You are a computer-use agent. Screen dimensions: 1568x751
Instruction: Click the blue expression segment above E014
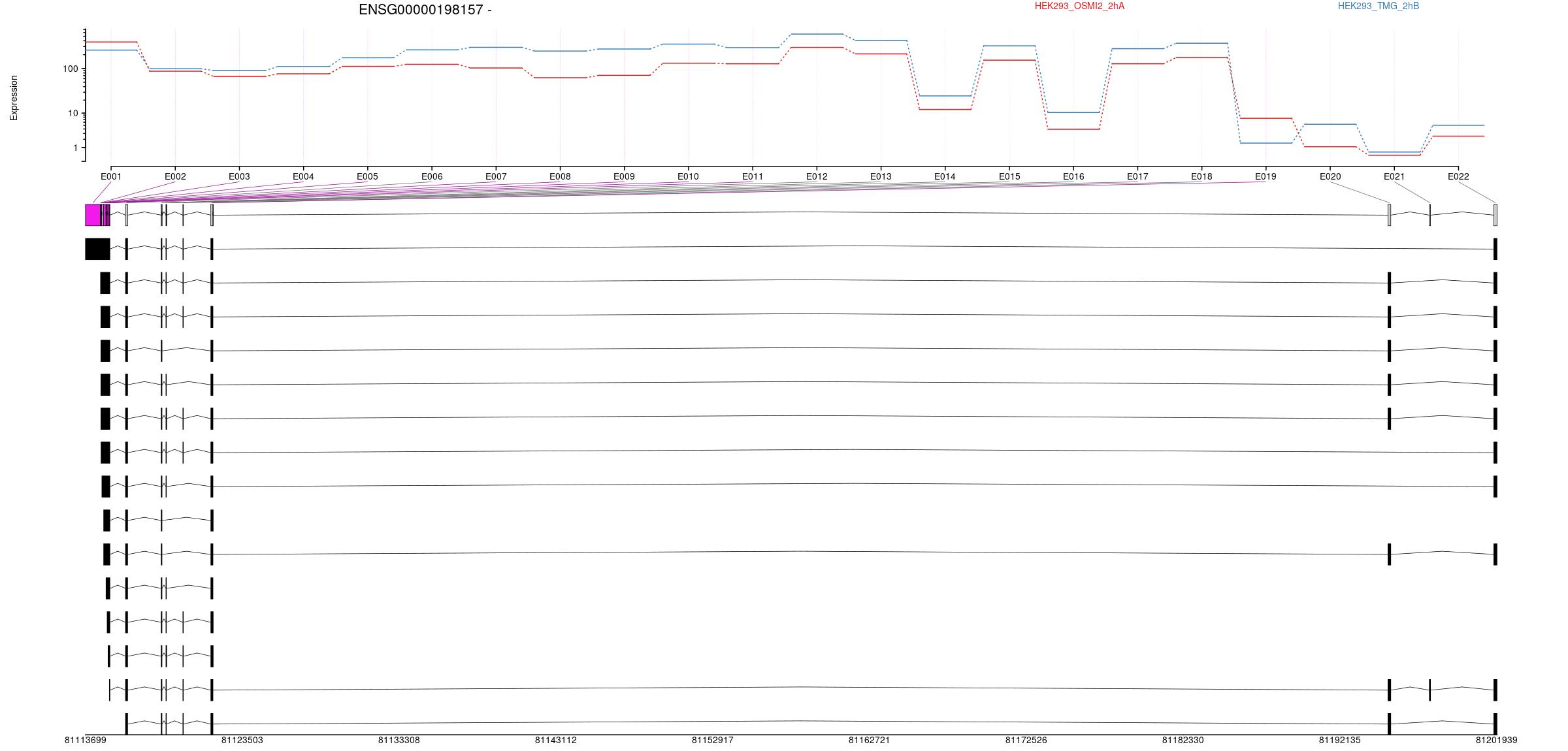945,96
